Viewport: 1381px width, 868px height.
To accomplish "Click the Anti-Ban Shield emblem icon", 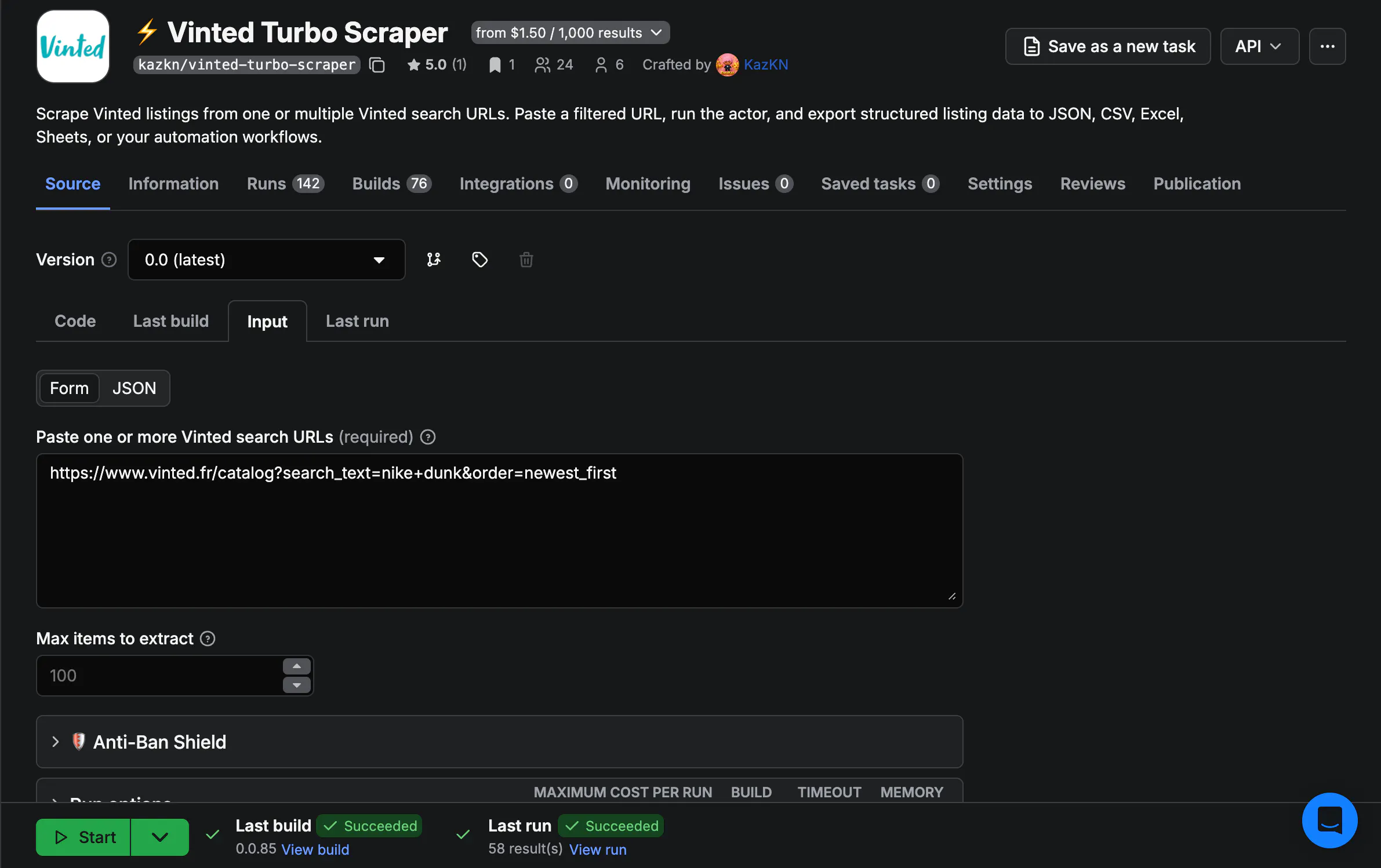I will click(x=78, y=741).
